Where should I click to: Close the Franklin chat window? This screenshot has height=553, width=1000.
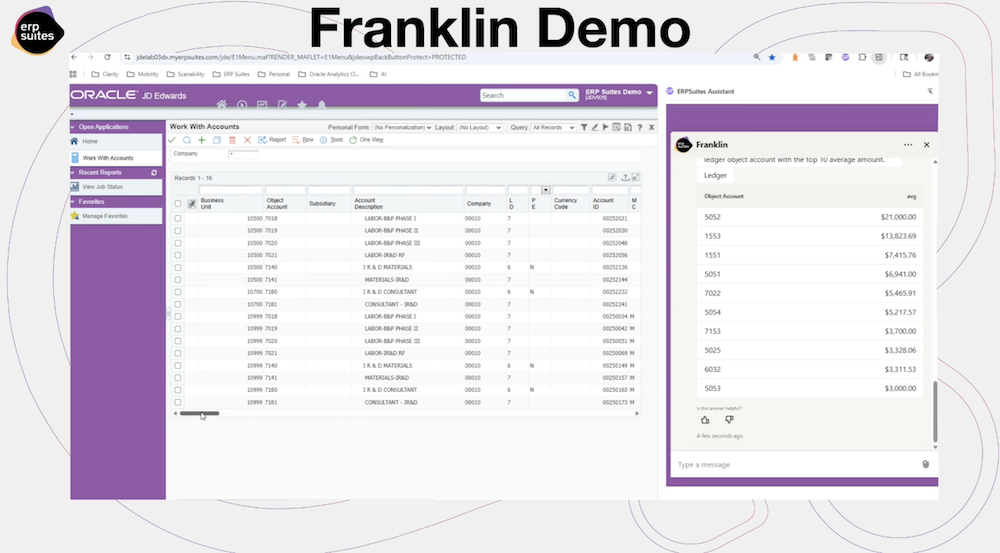click(927, 145)
